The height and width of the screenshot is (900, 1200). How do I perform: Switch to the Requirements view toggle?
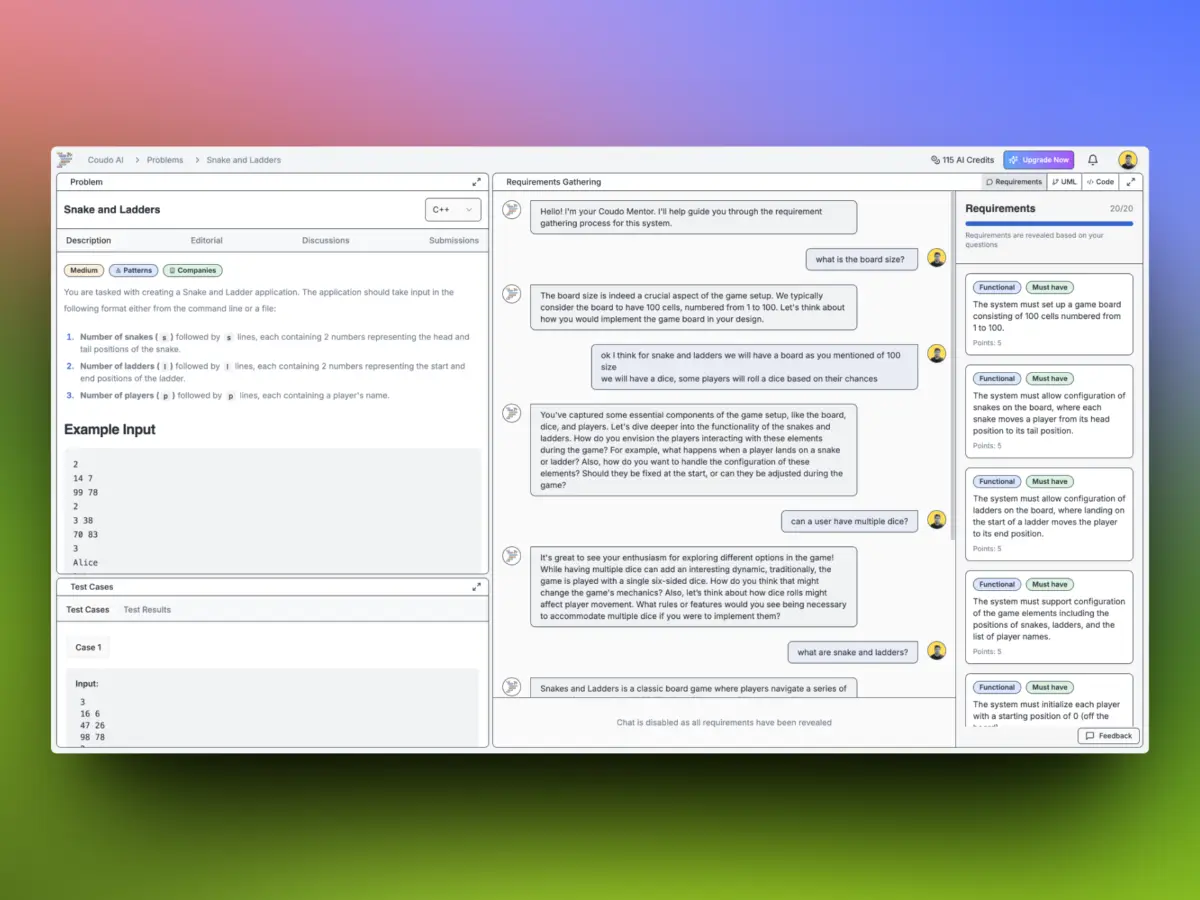click(1014, 182)
